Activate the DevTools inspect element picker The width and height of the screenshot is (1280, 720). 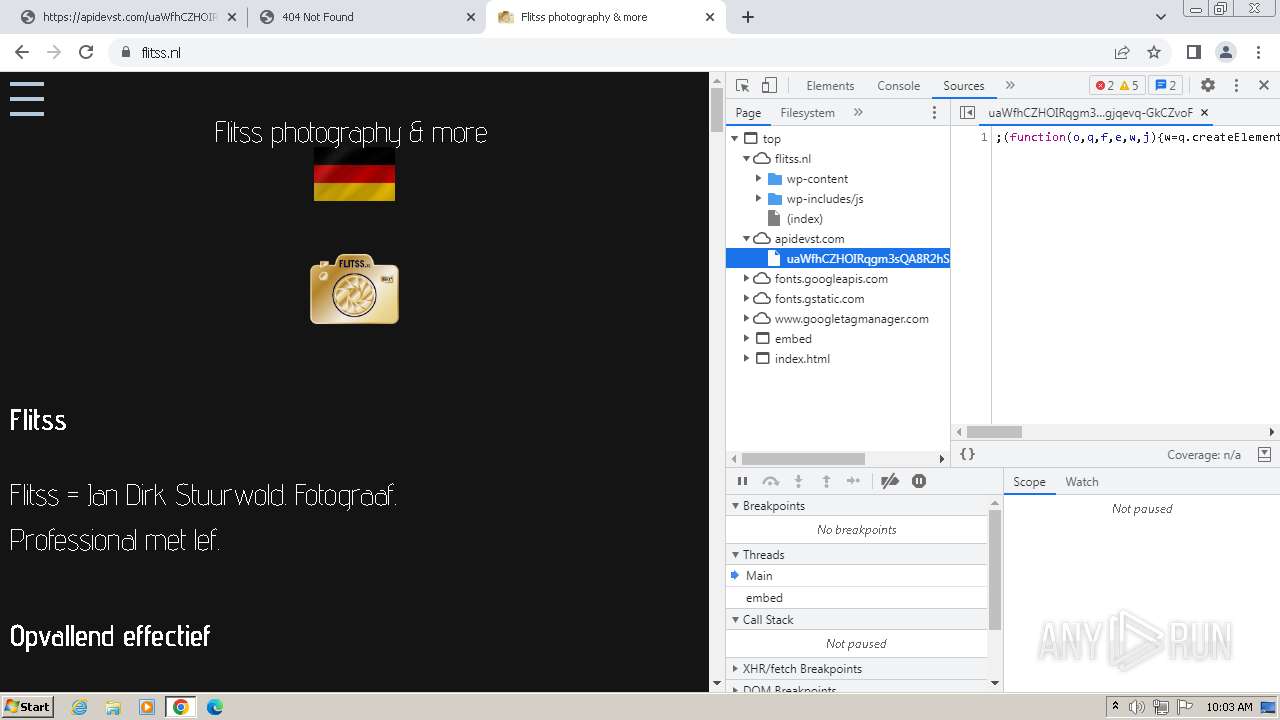coord(742,86)
